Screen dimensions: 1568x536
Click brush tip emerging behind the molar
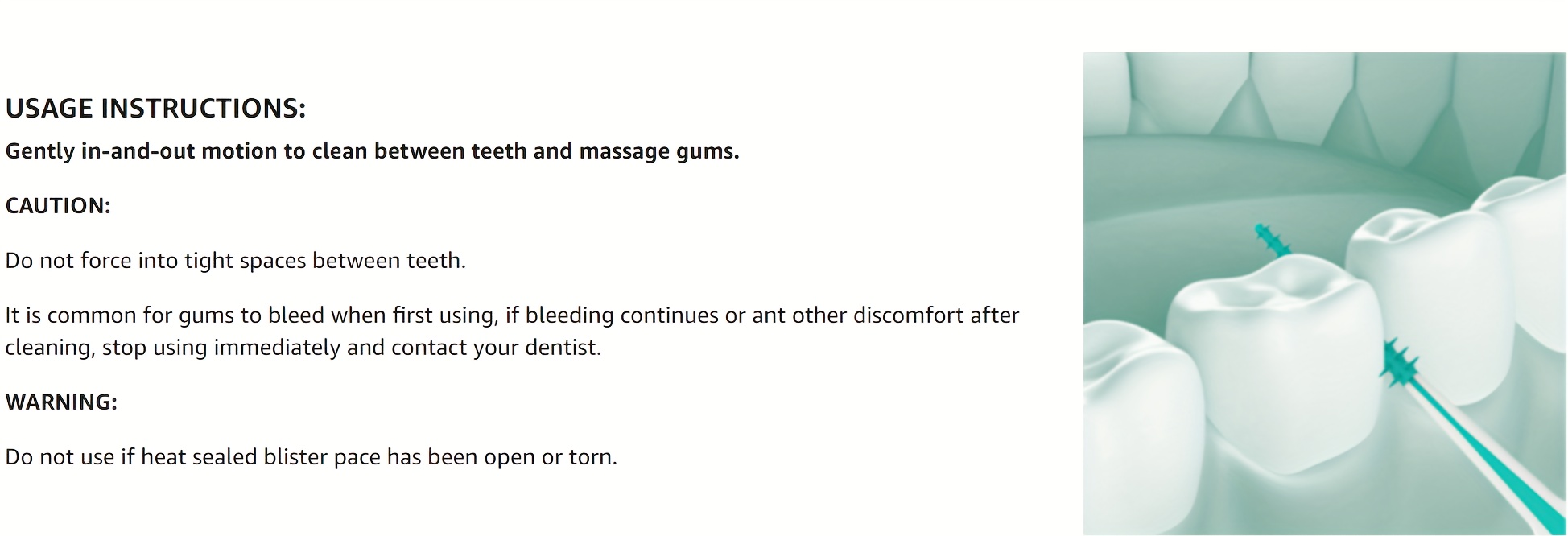coord(1270,240)
